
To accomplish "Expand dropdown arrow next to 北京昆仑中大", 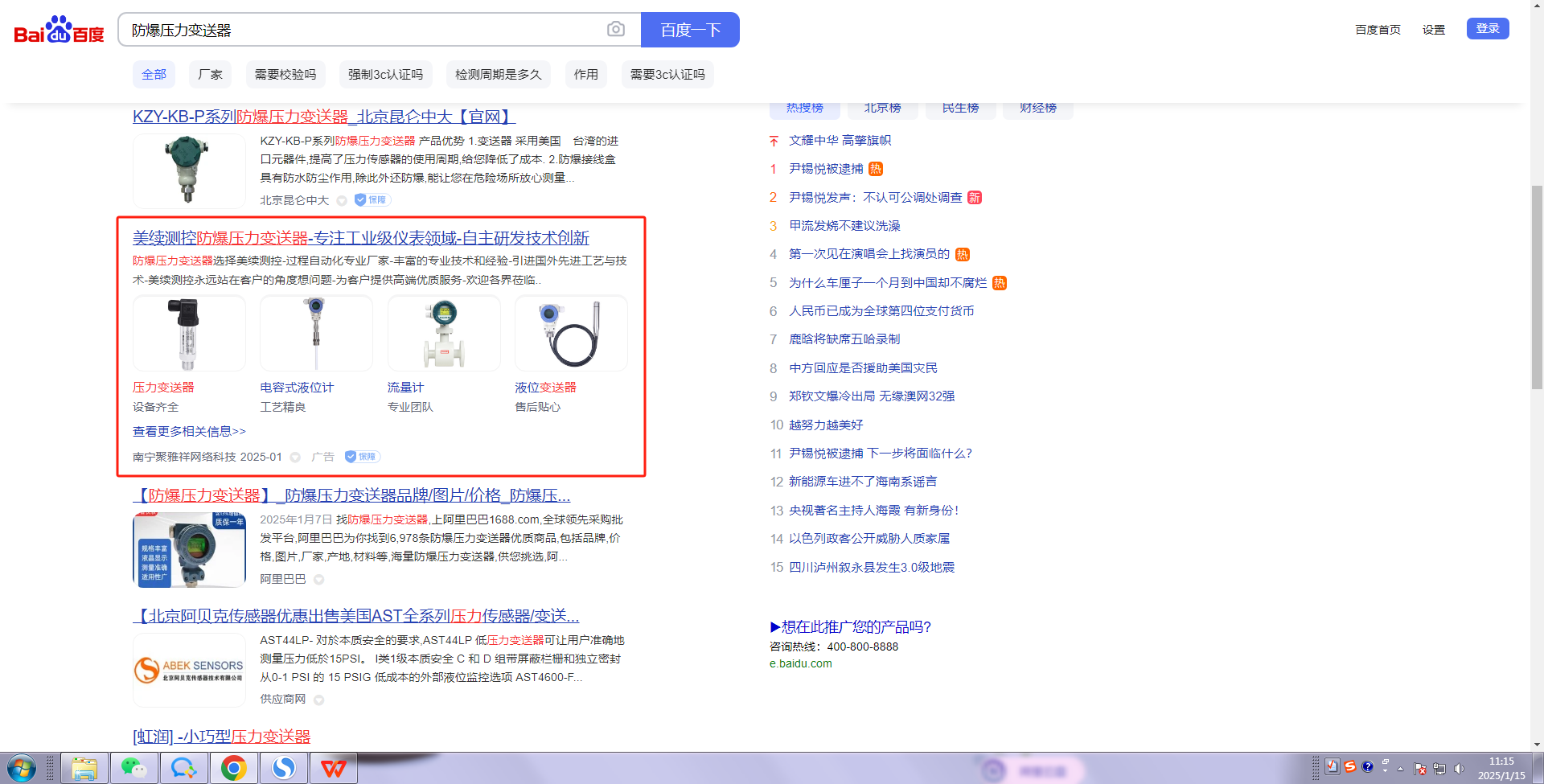I will pos(342,201).
